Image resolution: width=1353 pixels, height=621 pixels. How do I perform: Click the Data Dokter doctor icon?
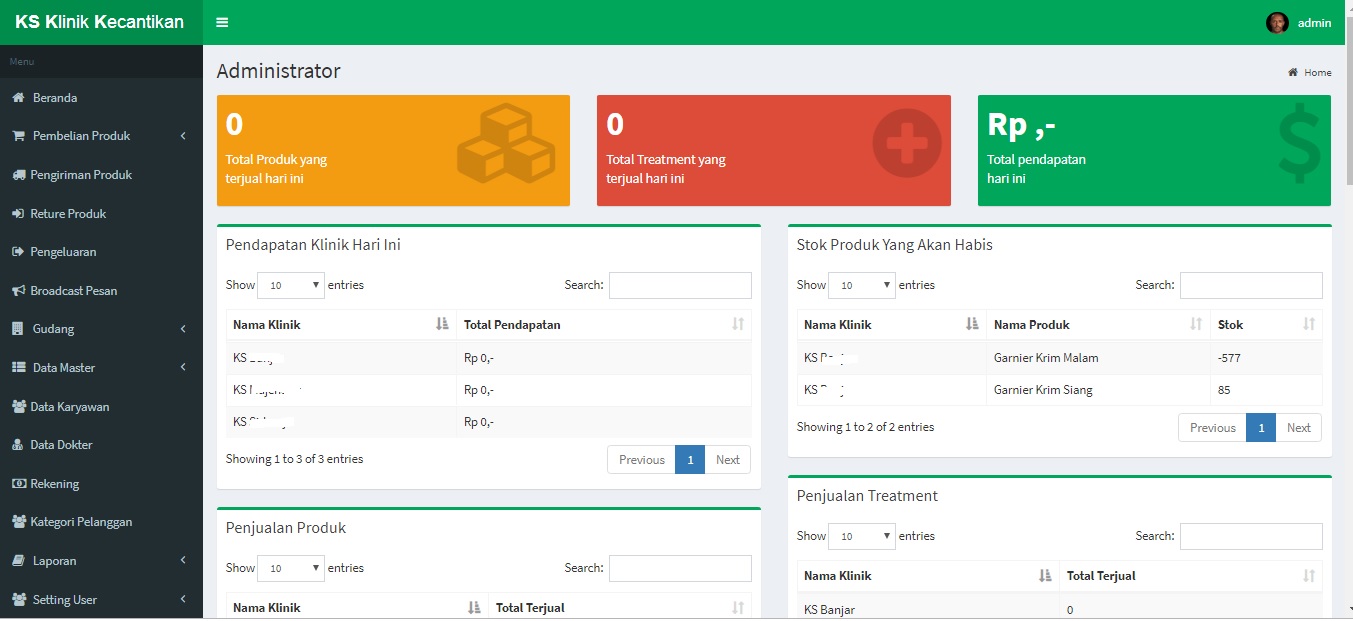(x=18, y=445)
